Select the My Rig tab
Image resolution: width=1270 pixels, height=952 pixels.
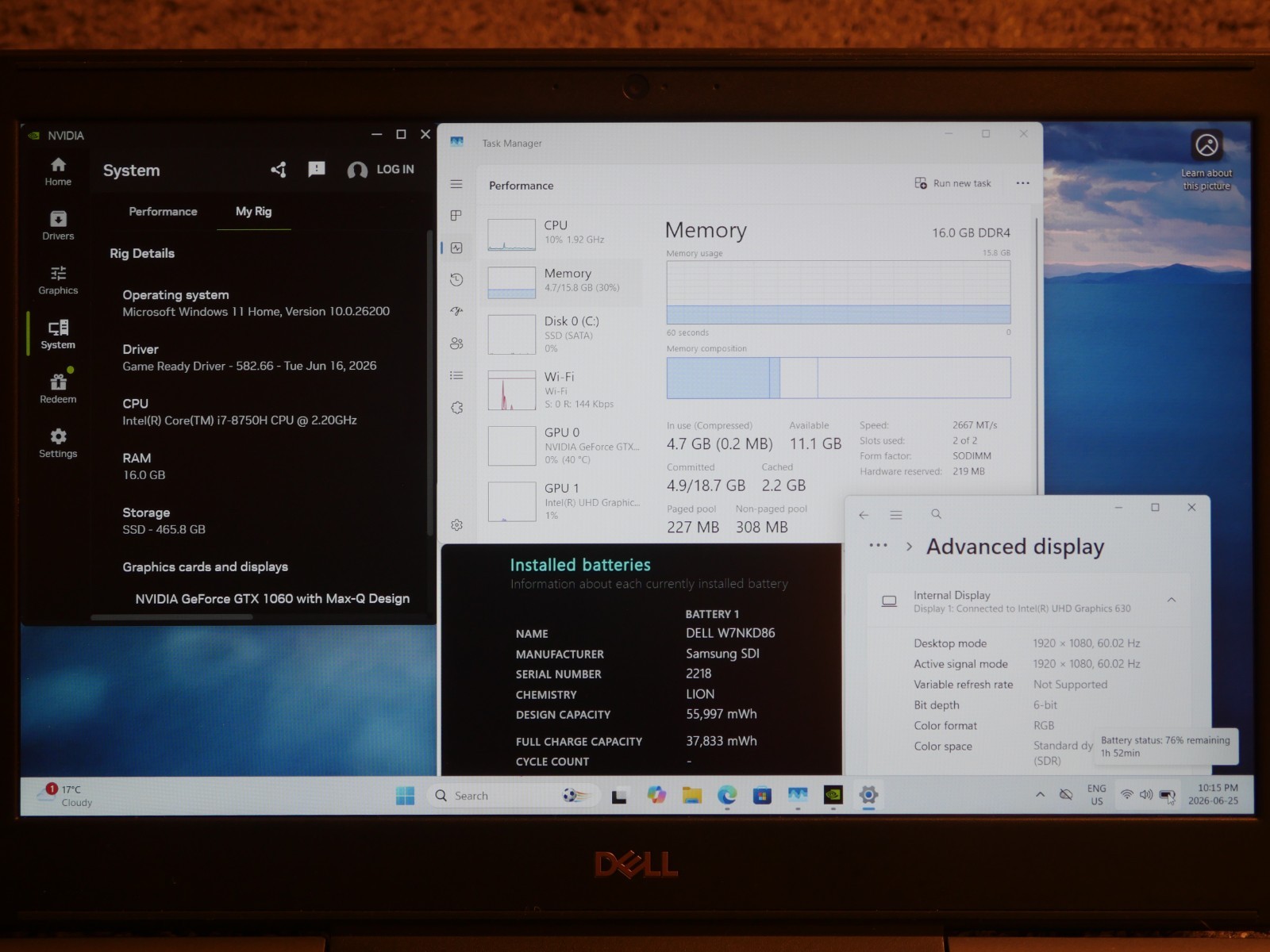coord(253,212)
